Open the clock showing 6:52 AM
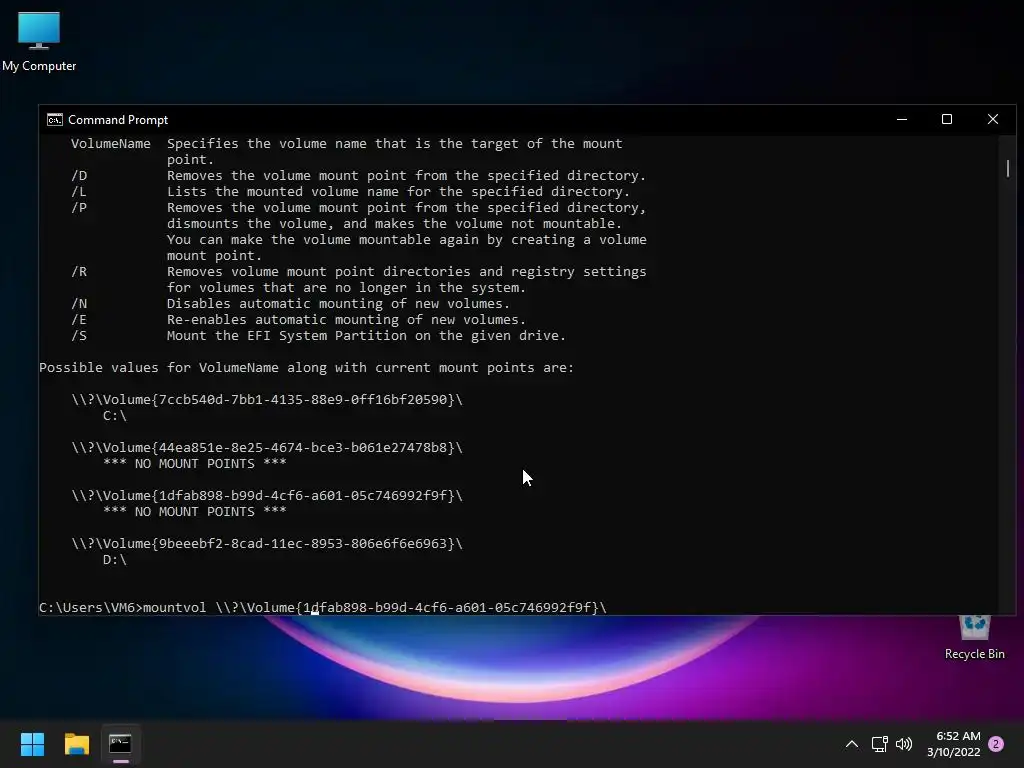The image size is (1024, 768). pos(958,736)
